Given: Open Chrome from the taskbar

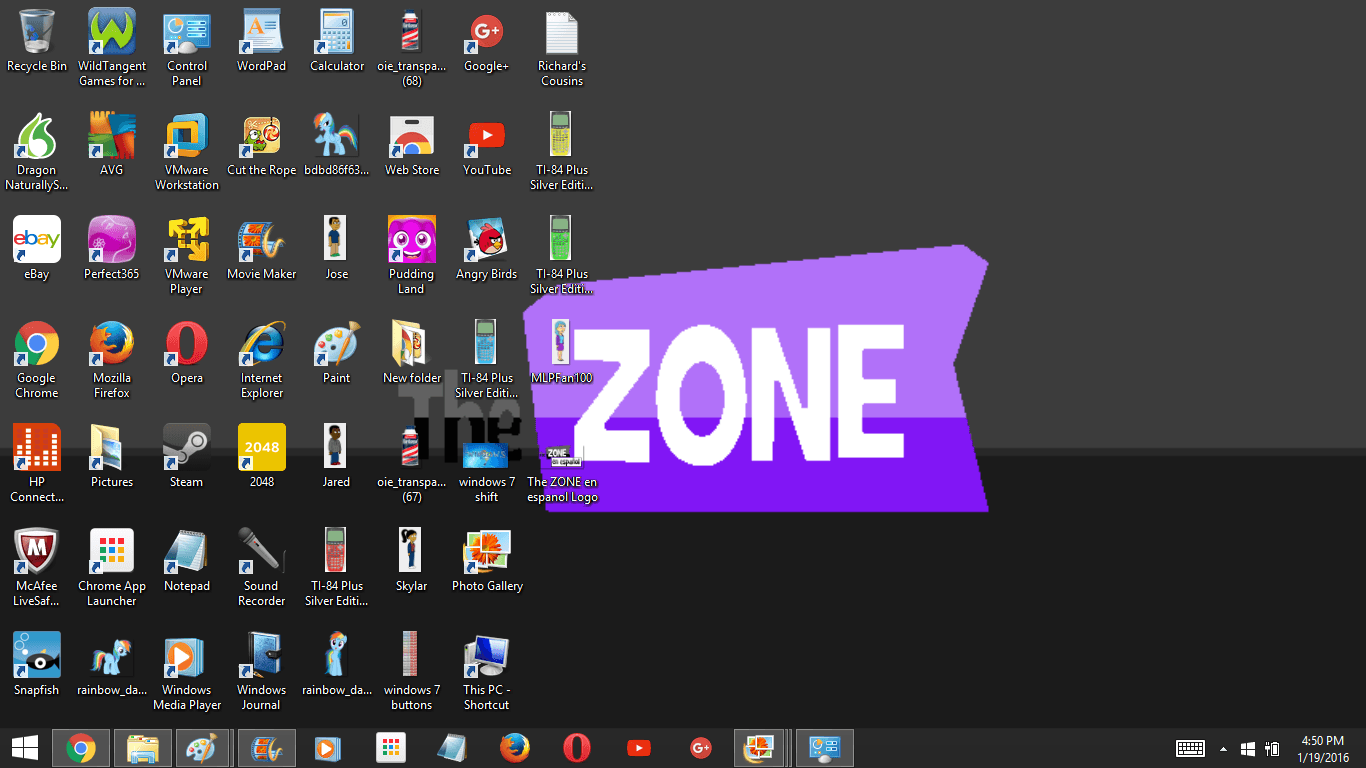Looking at the screenshot, I should [81, 748].
